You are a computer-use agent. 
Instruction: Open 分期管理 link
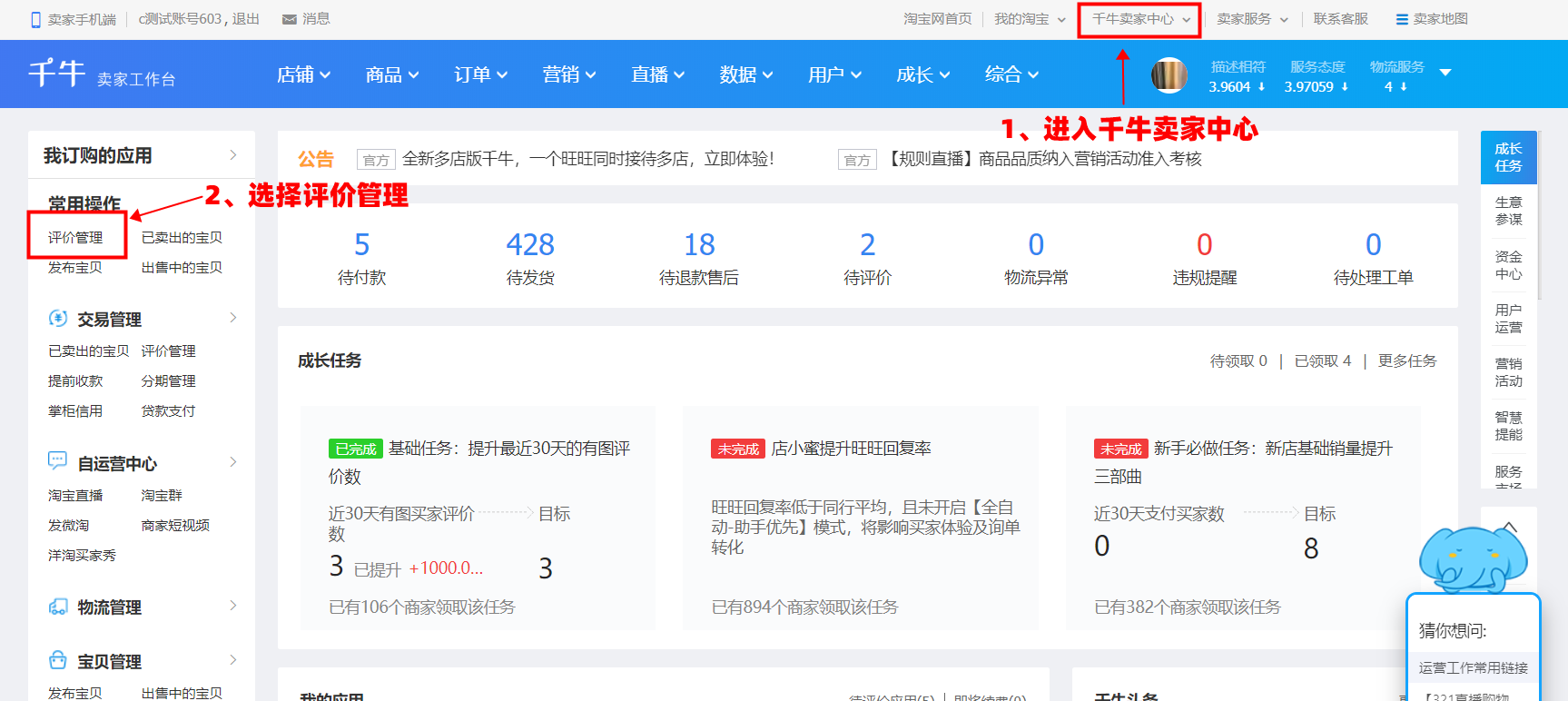click(168, 380)
